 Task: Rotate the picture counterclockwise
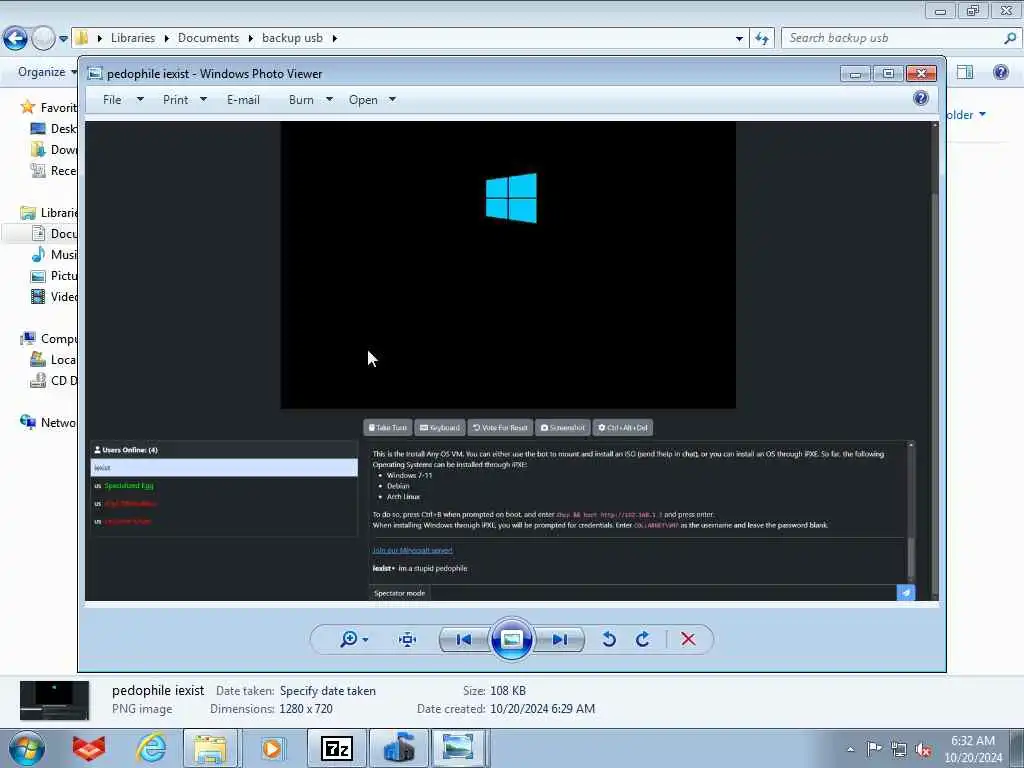(x=609, y=639)
